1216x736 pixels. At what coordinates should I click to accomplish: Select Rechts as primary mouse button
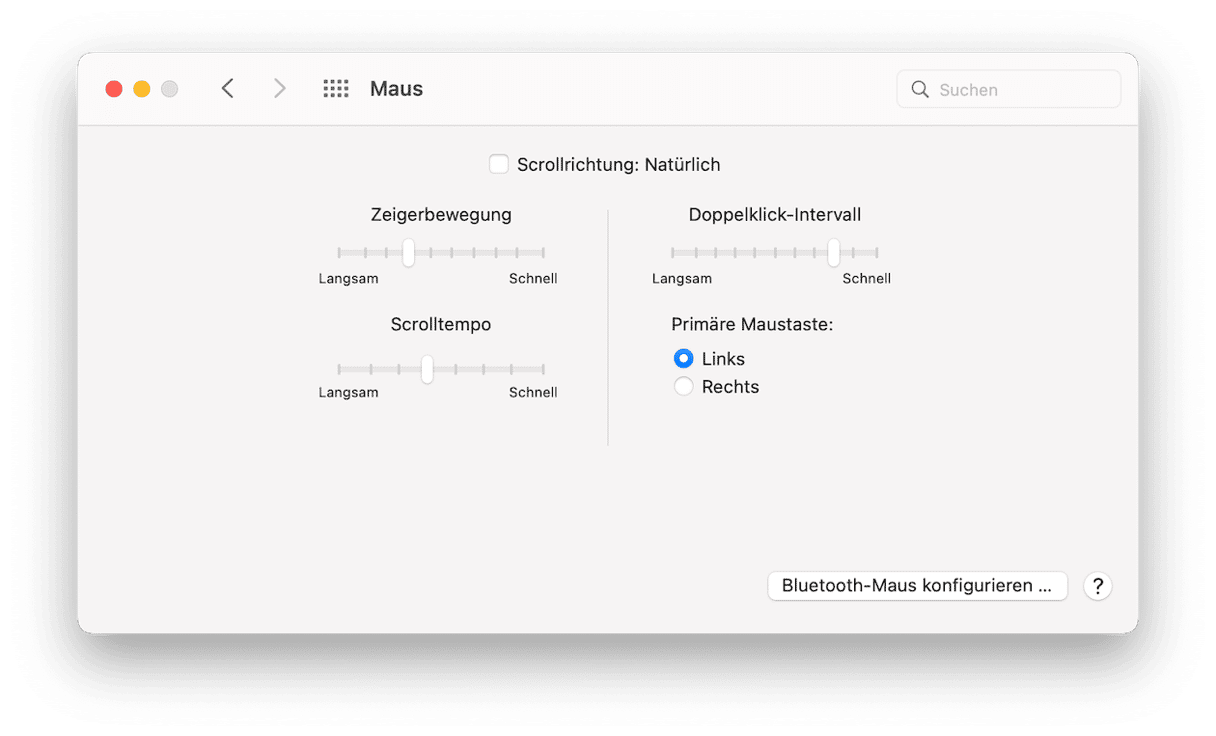click(x=684, y=387)
